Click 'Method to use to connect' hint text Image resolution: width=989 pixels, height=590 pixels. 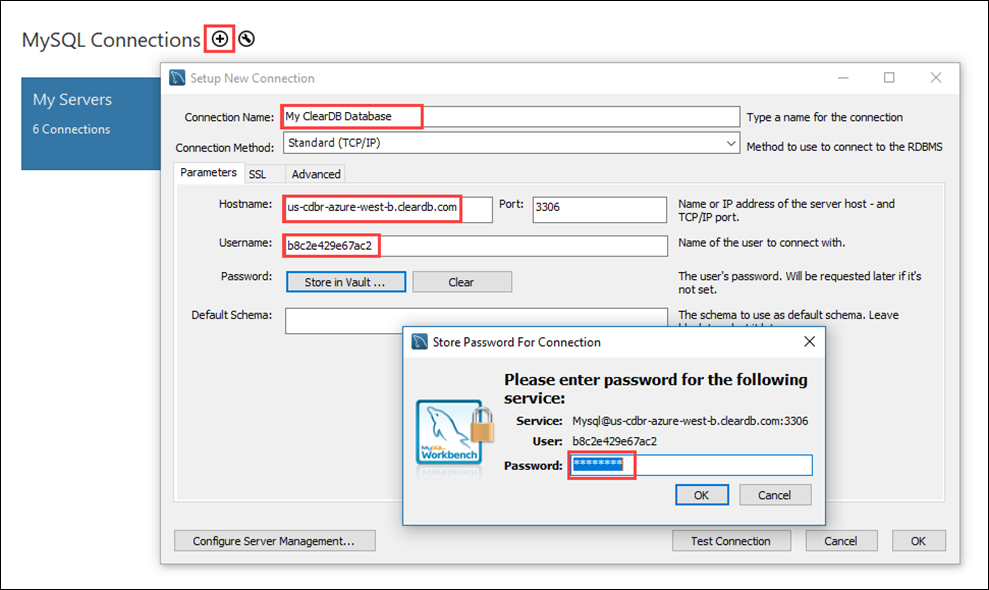point(845,147)
